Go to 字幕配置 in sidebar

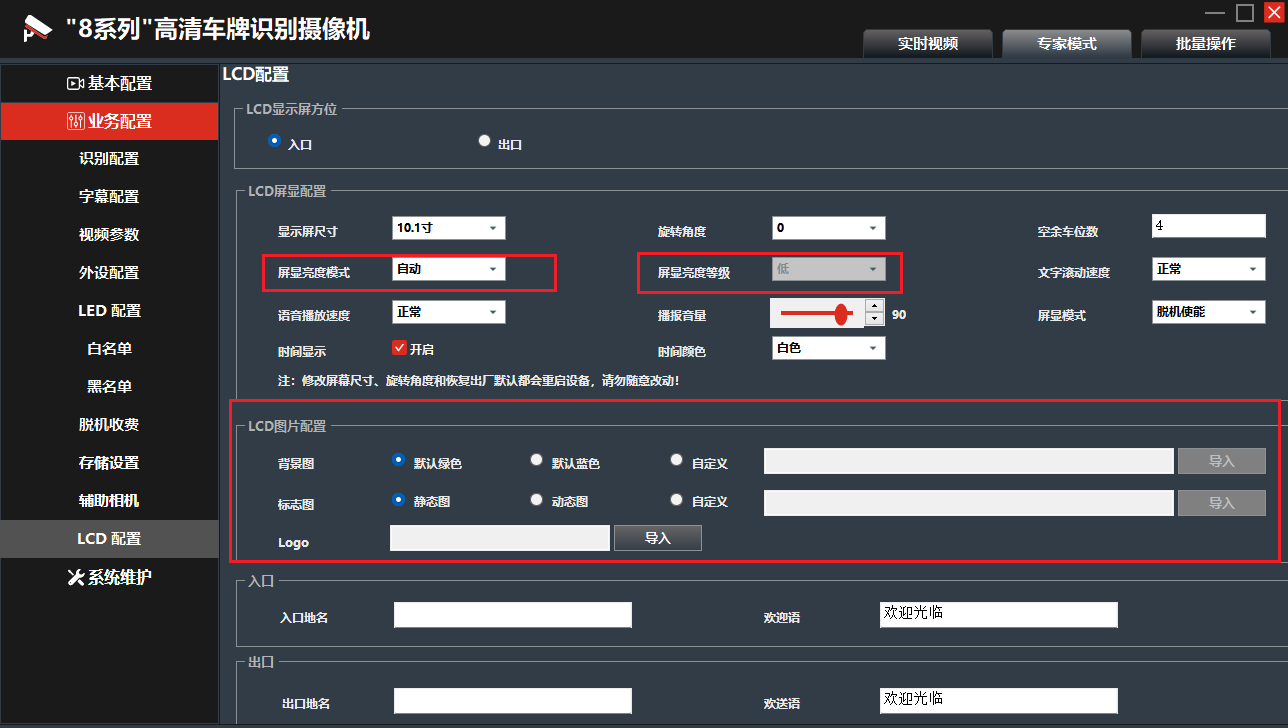(109, 197)
